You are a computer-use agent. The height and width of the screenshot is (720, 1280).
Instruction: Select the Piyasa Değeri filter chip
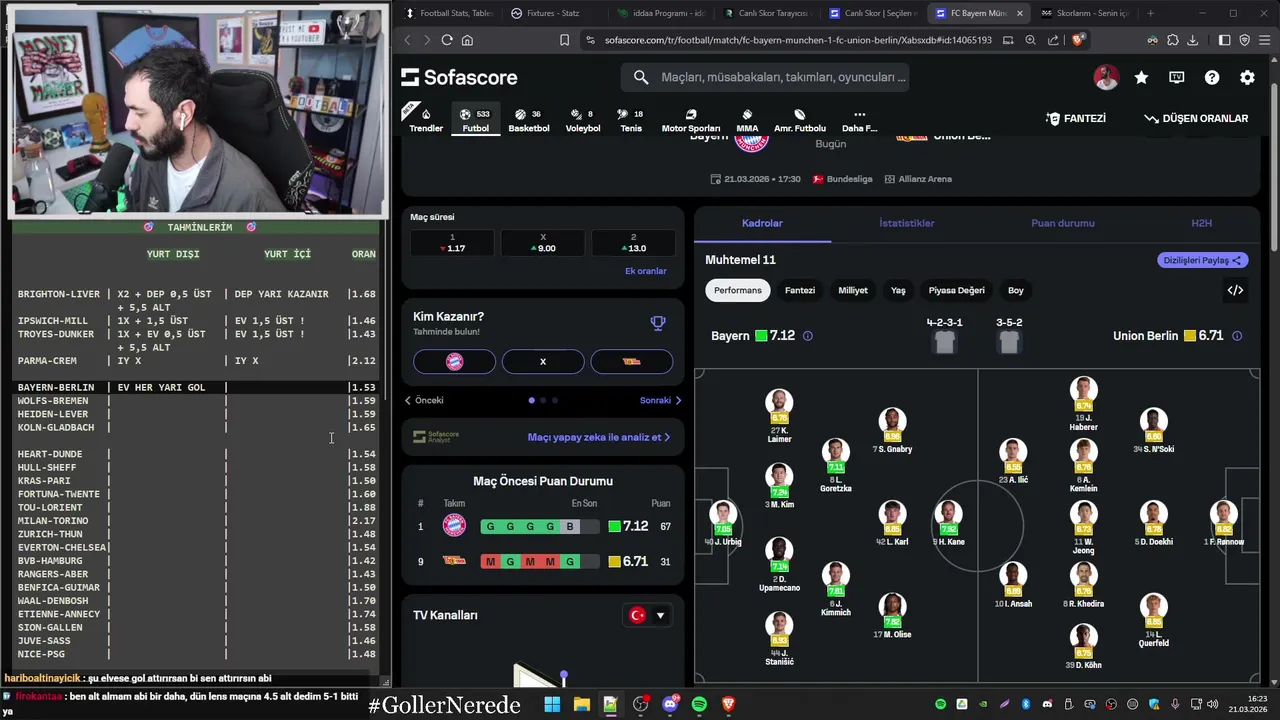[x=957, y=290]
